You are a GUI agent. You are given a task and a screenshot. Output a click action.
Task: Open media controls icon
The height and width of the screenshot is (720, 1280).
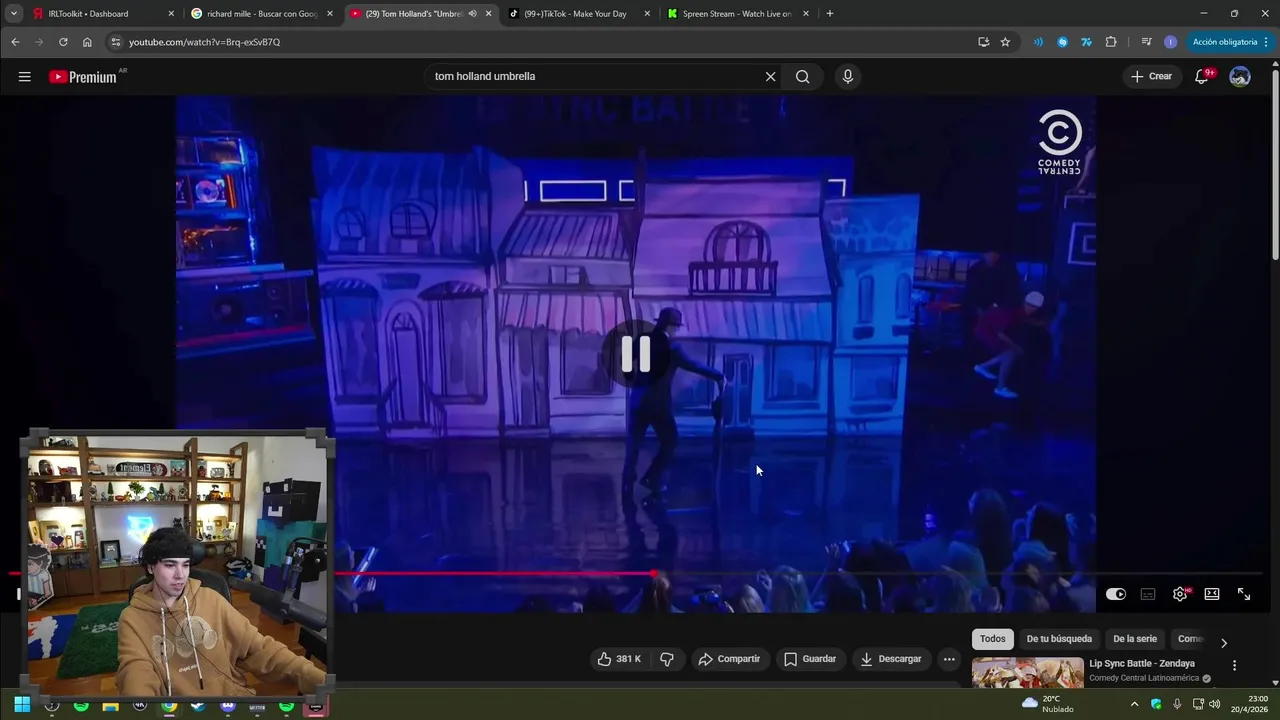pos(1146,42)
